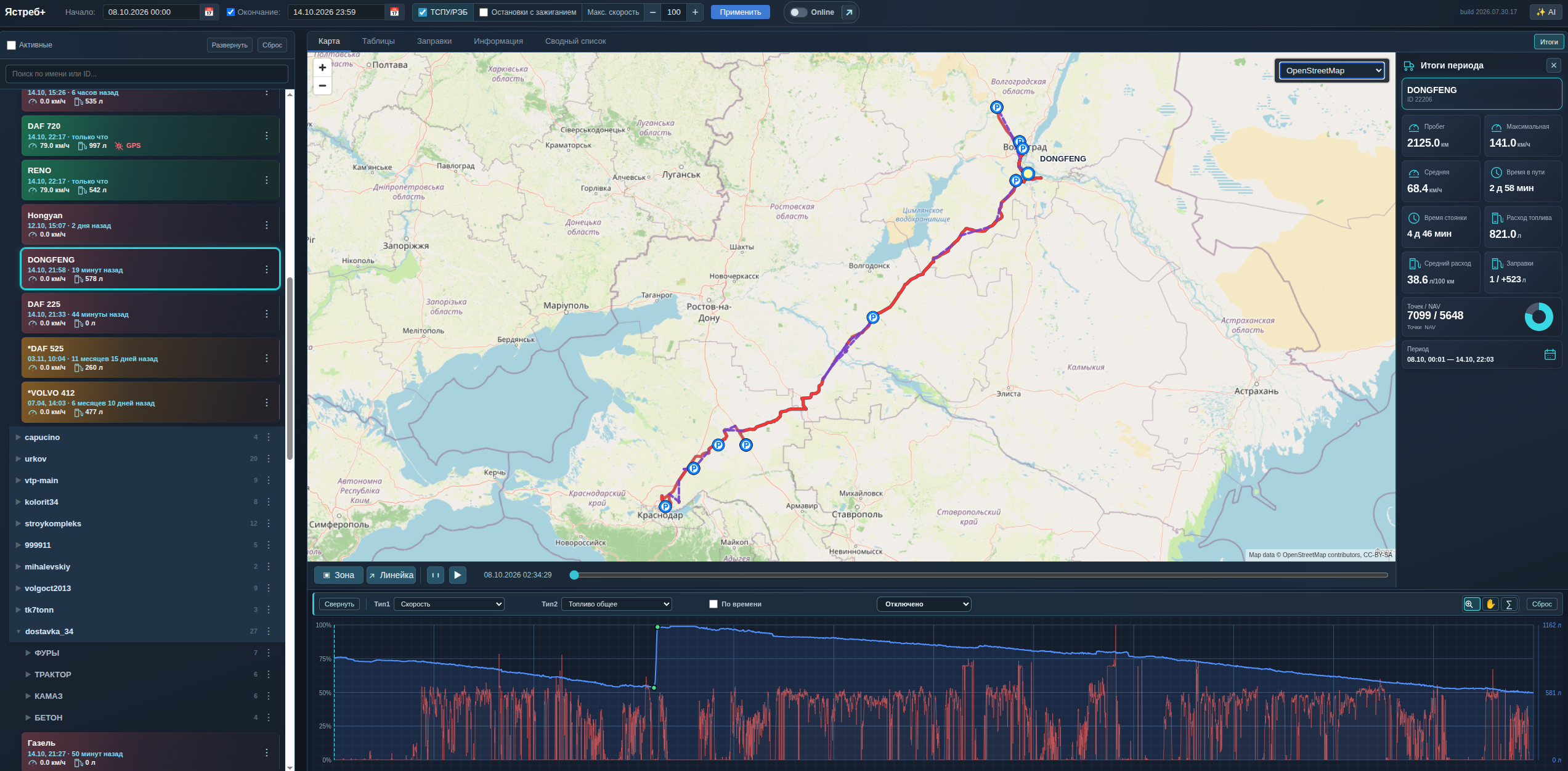Click the Развернуть button
This screenshot has width=1568, height=771.
pyautogui.click(x=229, y=45)
